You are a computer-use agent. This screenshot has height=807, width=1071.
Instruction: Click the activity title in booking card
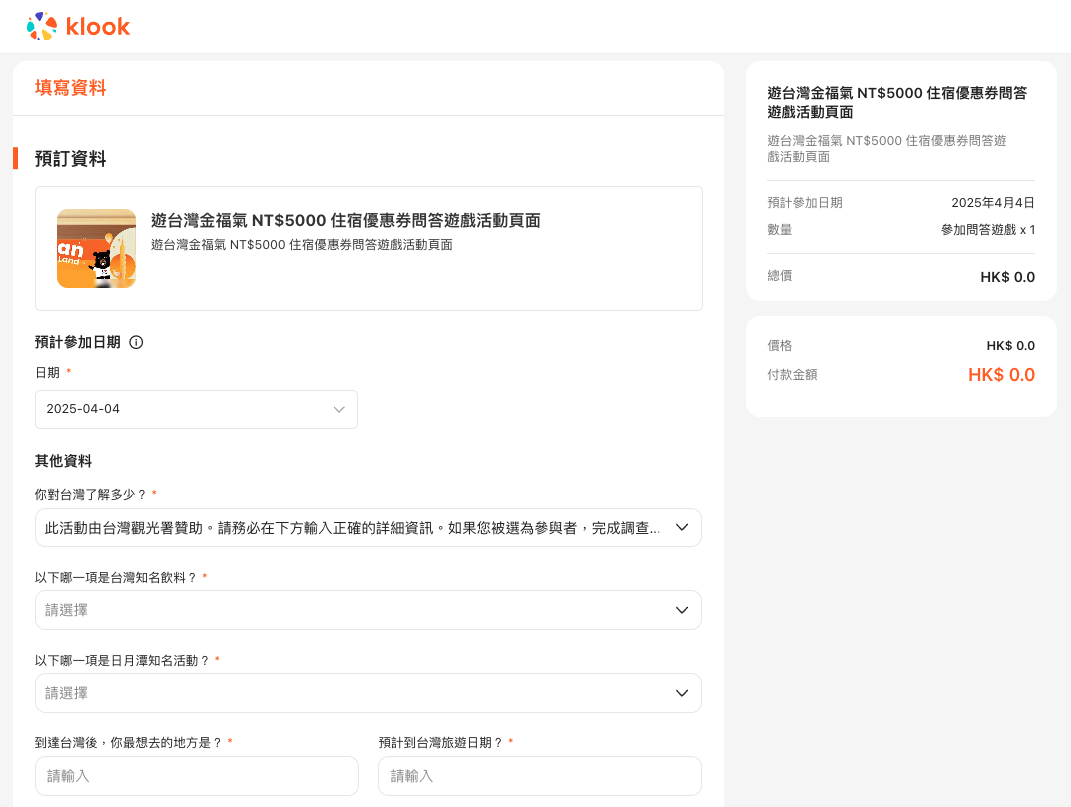(x=346, y=221)
